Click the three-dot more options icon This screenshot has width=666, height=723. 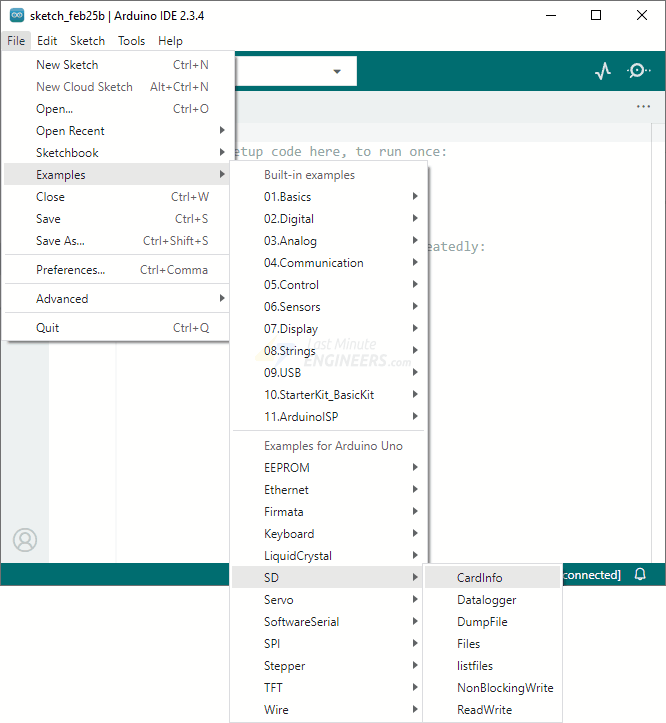(643, 107)
